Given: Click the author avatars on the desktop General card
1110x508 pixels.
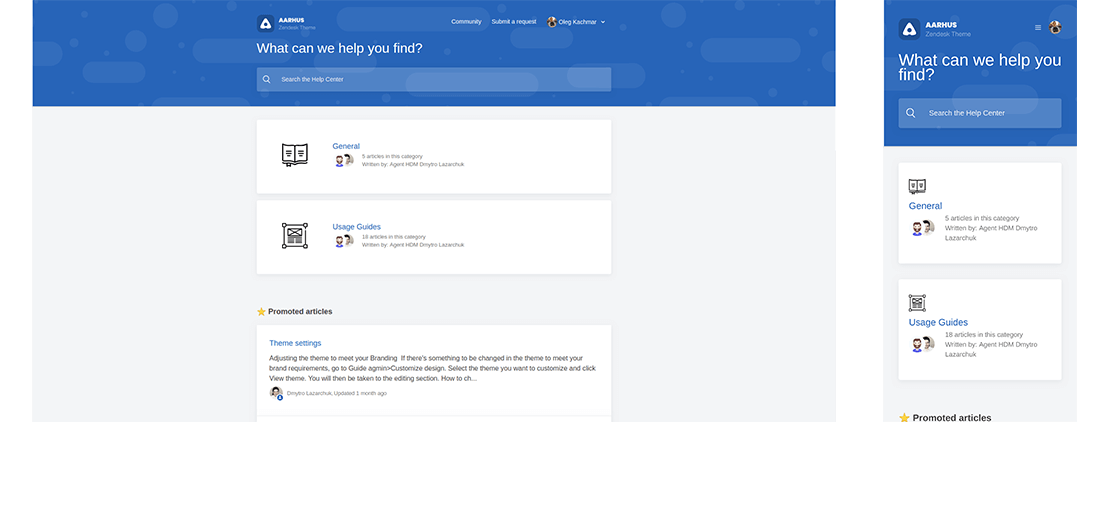Looking at the screenshot, I should (344, 161).
